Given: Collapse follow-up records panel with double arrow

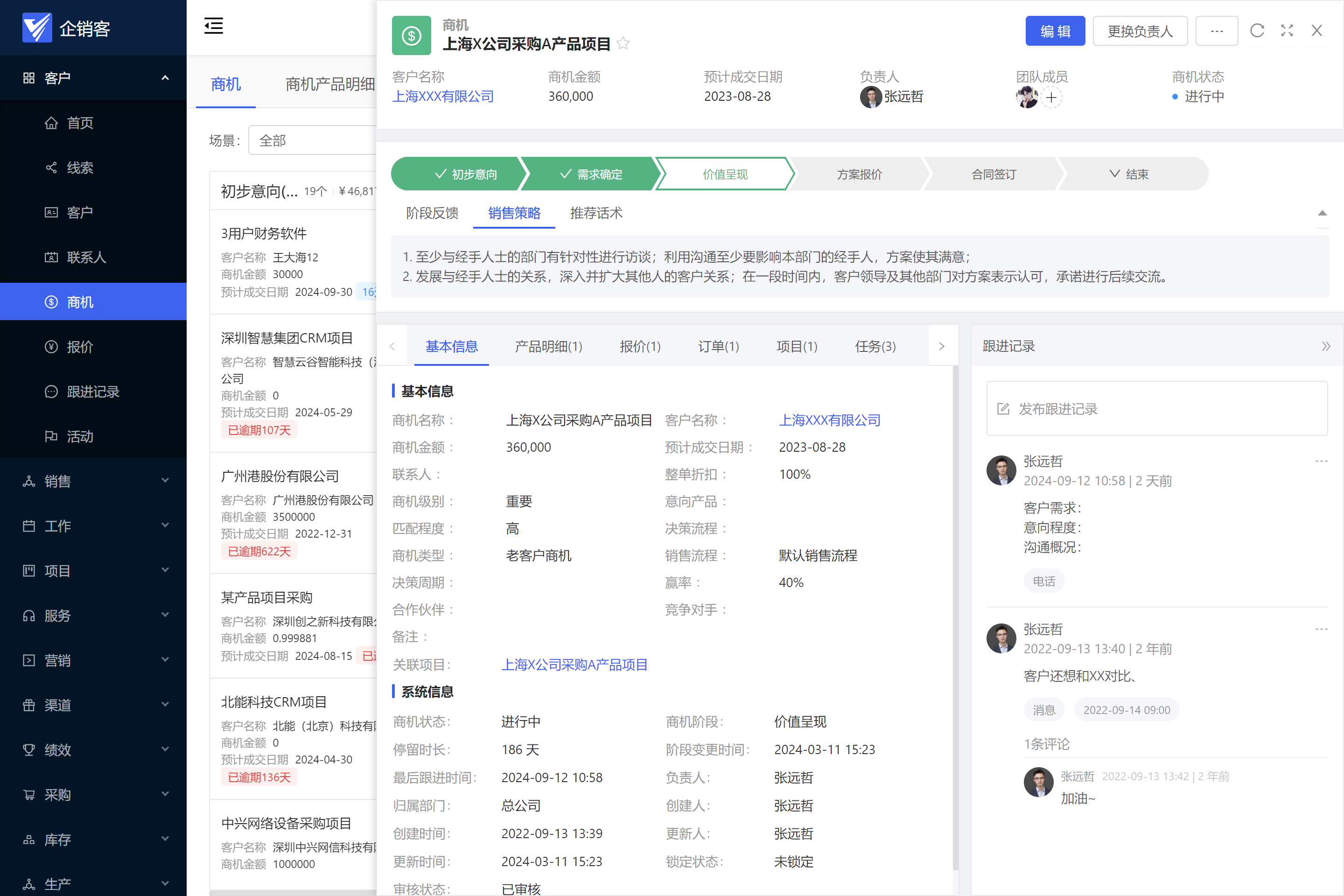Looking at the screenshot, I should click(1326, 346).
